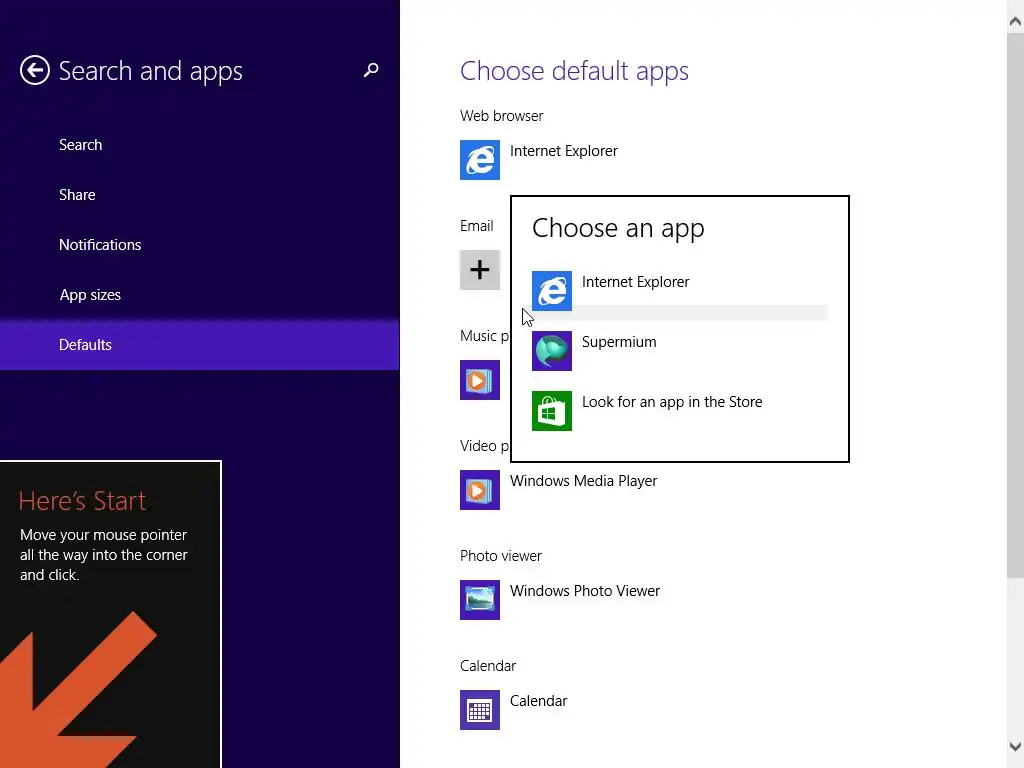Click the Video player Windows Media Player icon

[x=480, y=490]
